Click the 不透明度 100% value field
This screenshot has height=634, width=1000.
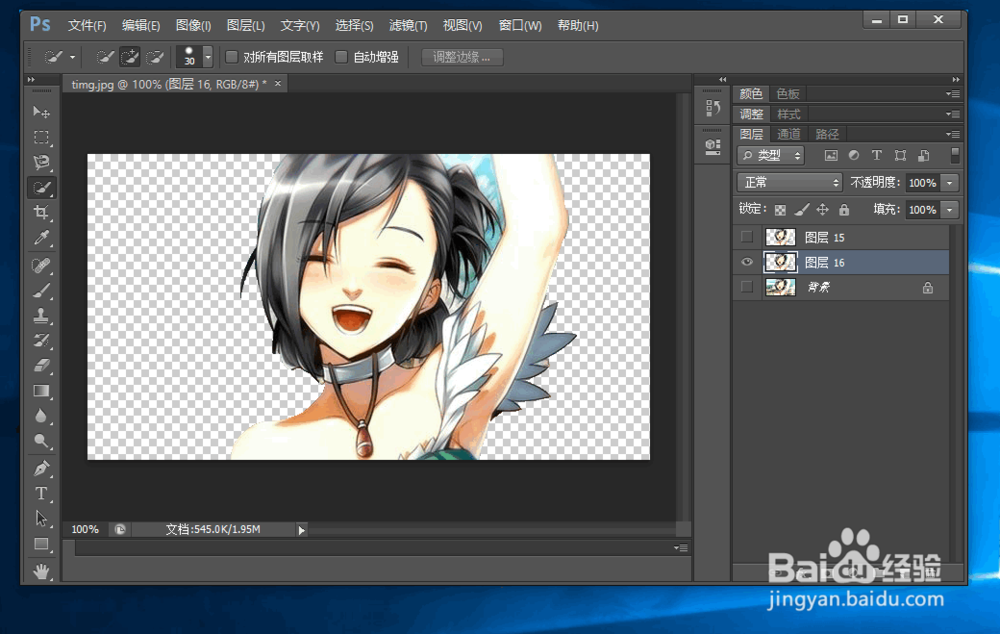coord(923,183)
